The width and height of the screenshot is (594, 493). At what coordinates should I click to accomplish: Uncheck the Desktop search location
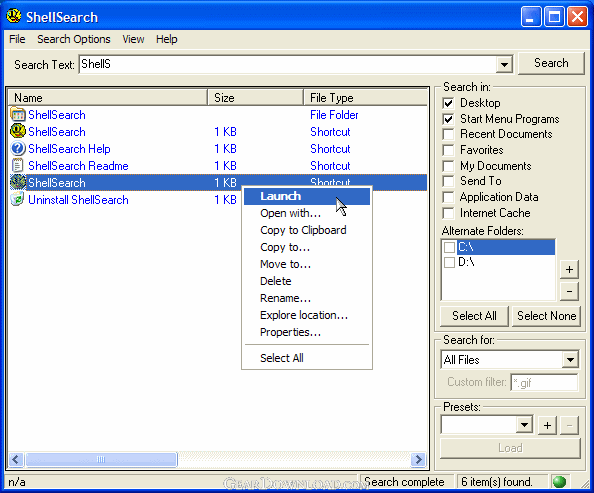pyautogui.click(x=449, y=103)
